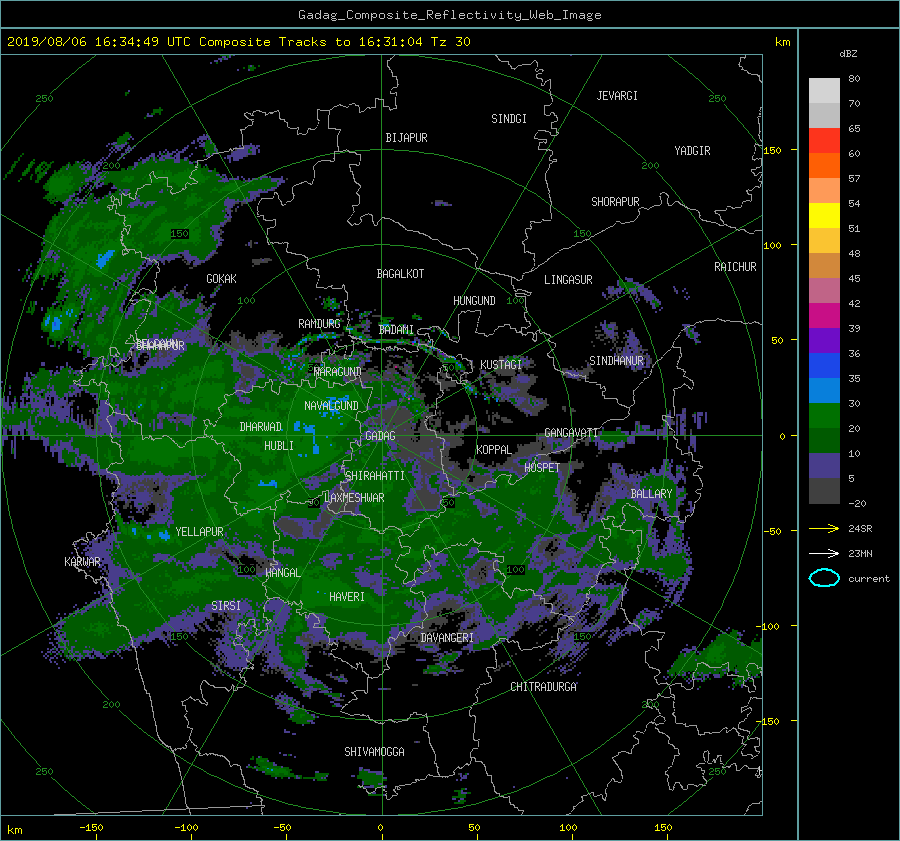Click the SINDGI city label

click(x=509, y=119)
